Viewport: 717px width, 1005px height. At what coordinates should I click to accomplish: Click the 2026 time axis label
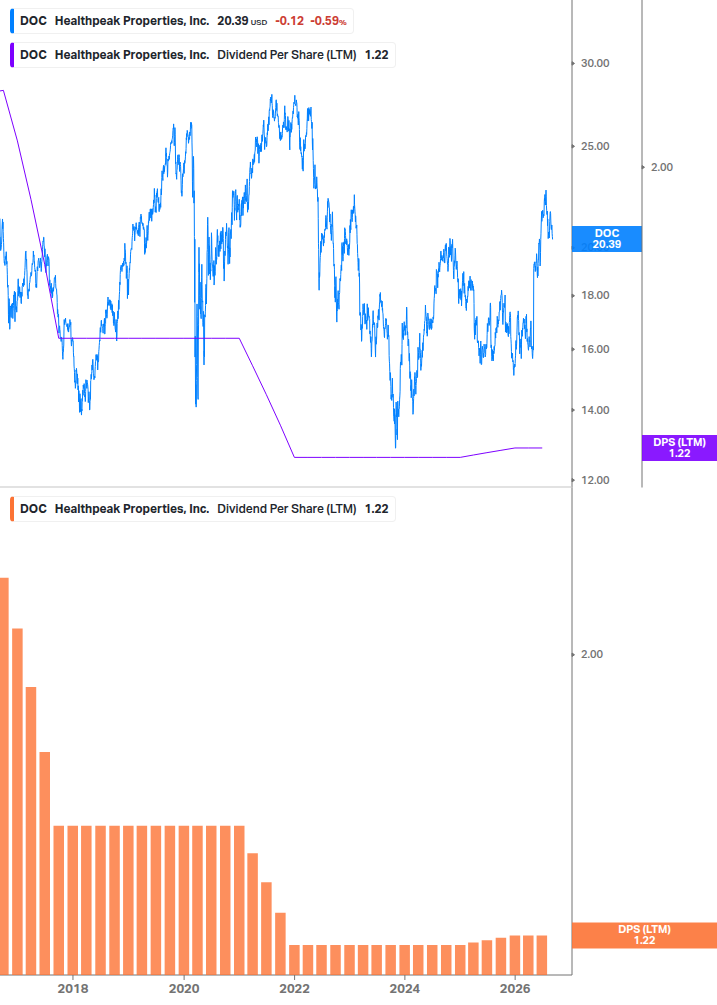(515, 988)
